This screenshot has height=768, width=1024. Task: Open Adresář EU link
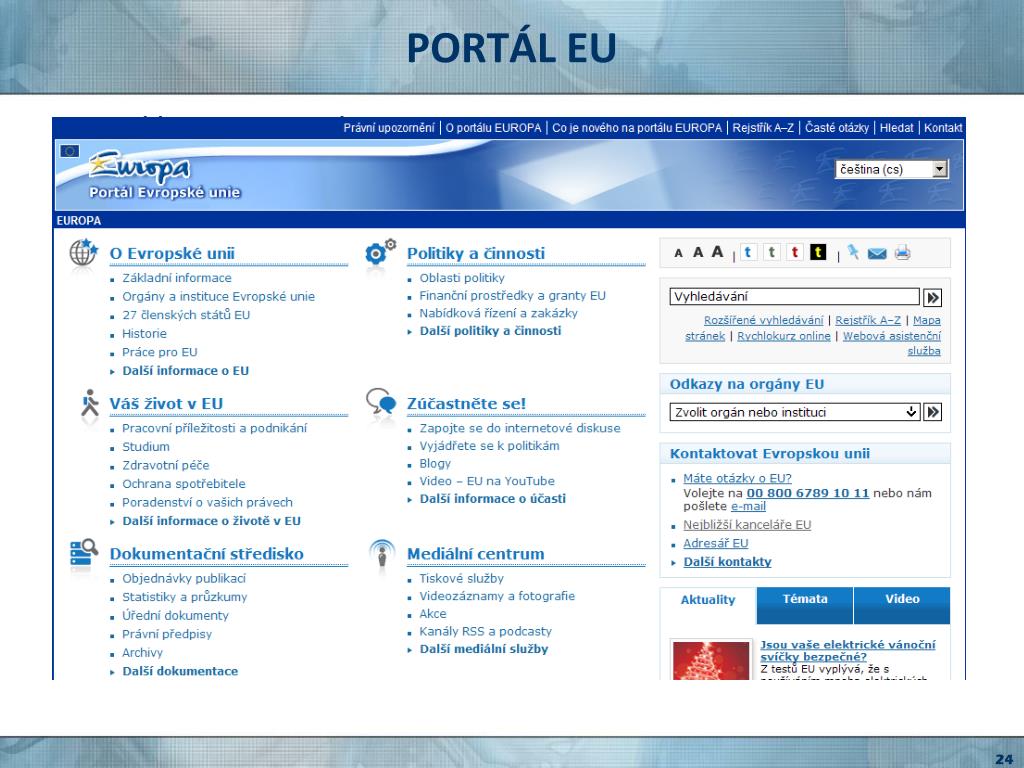pyautogui.click(x=716, y=543)
